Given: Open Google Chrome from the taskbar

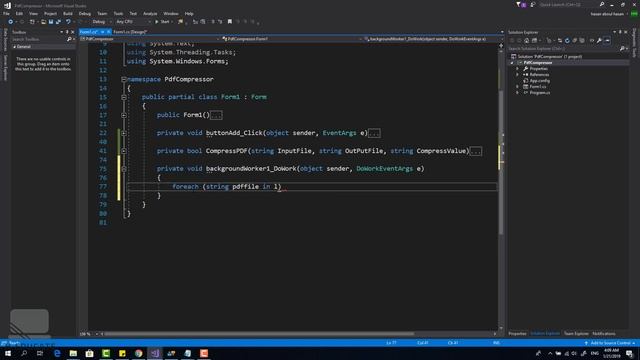Looking at the screenshot, I should tap(138, 353).
